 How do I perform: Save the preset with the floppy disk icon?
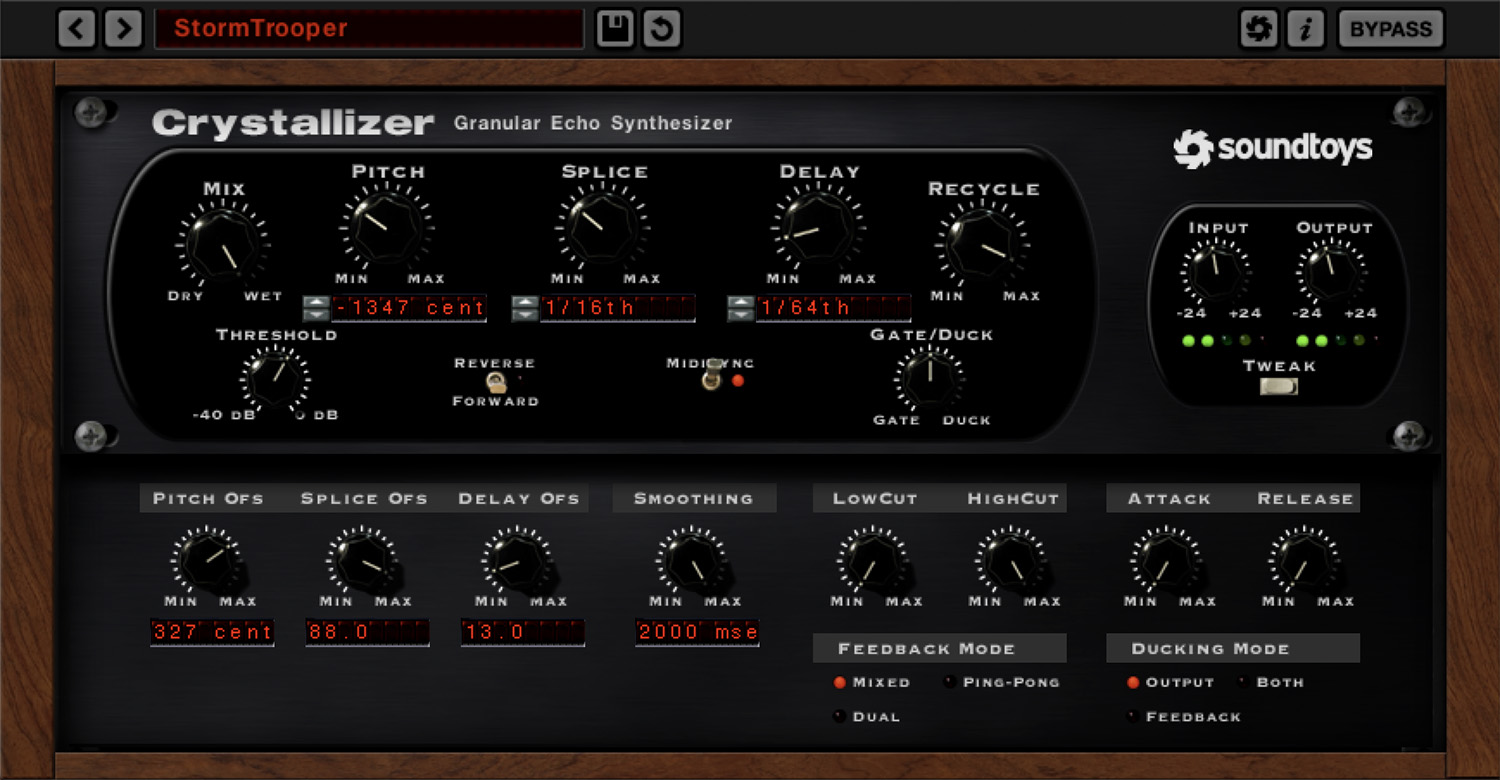tap(615, 28)
